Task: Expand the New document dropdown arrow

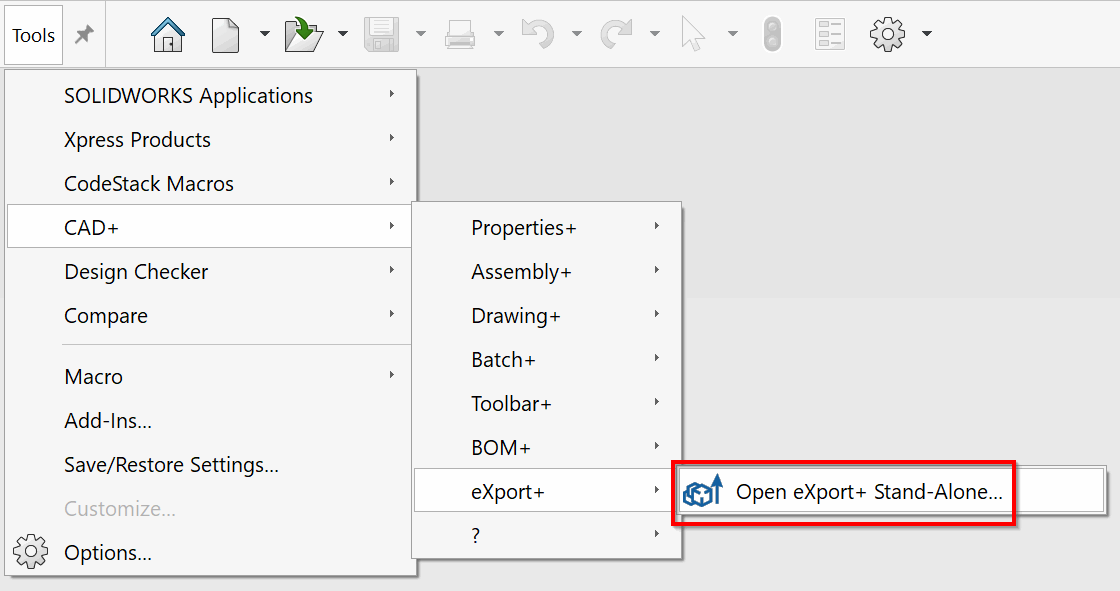Action: coord(264,34)
